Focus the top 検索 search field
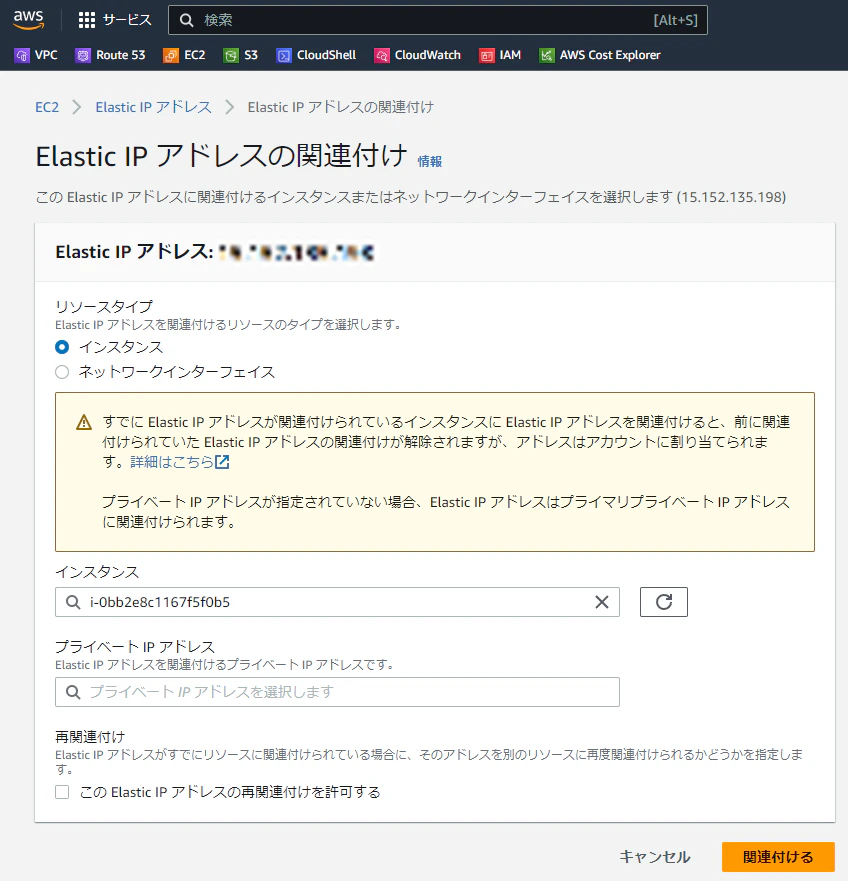848x881 pixels. (438, 20)
